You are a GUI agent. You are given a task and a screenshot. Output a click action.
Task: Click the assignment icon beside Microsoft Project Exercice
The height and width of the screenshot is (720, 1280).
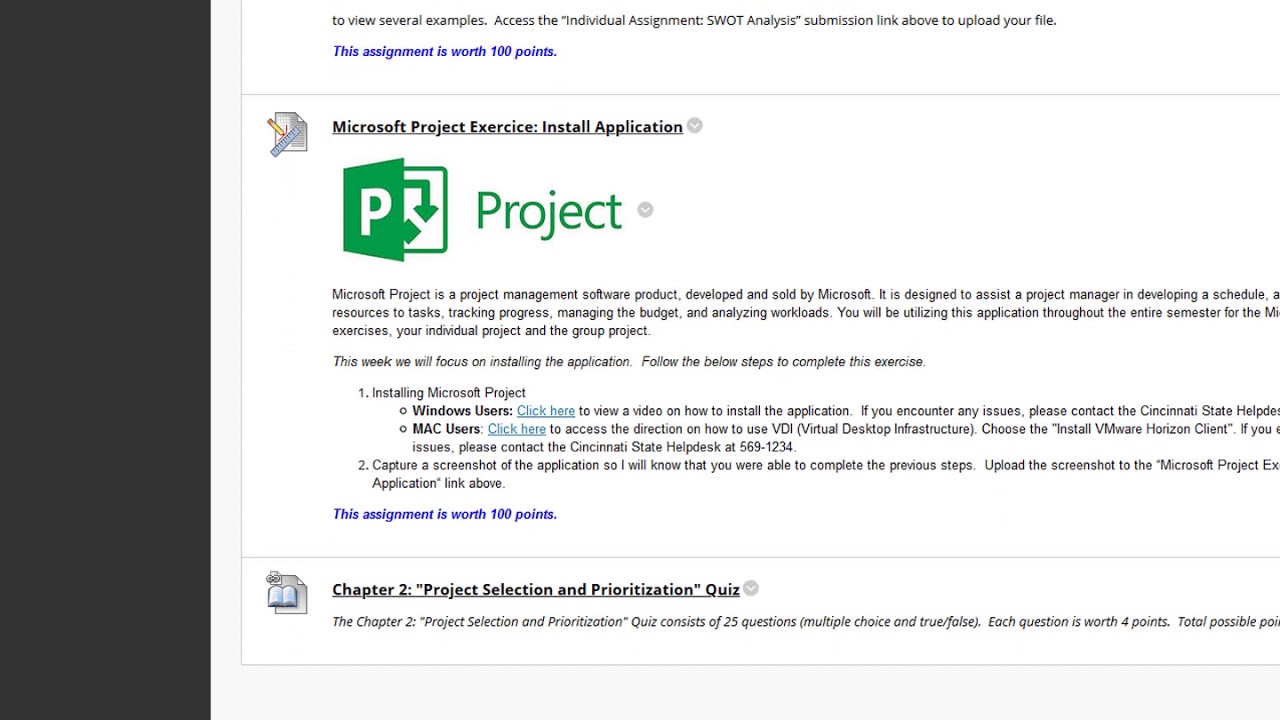pos(288,135)
